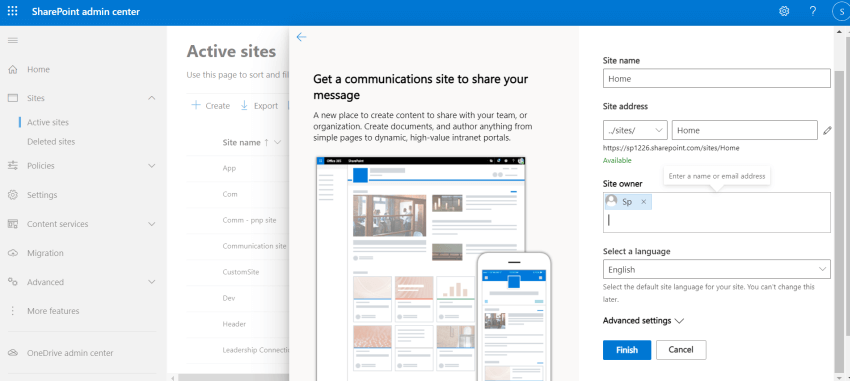
Task: Click the Advanced icon in sidebar
Action: pos(13,282)
